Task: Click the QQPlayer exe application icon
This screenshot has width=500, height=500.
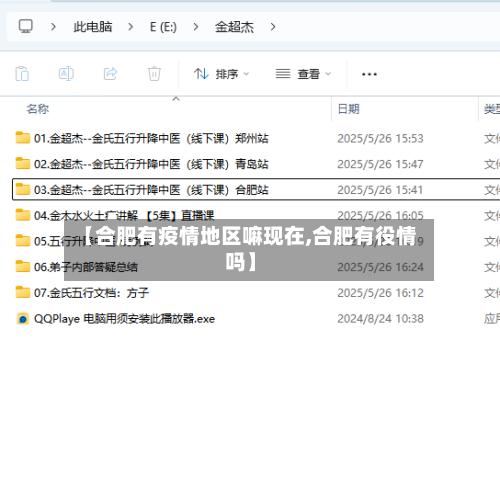Action: (23, 319)
